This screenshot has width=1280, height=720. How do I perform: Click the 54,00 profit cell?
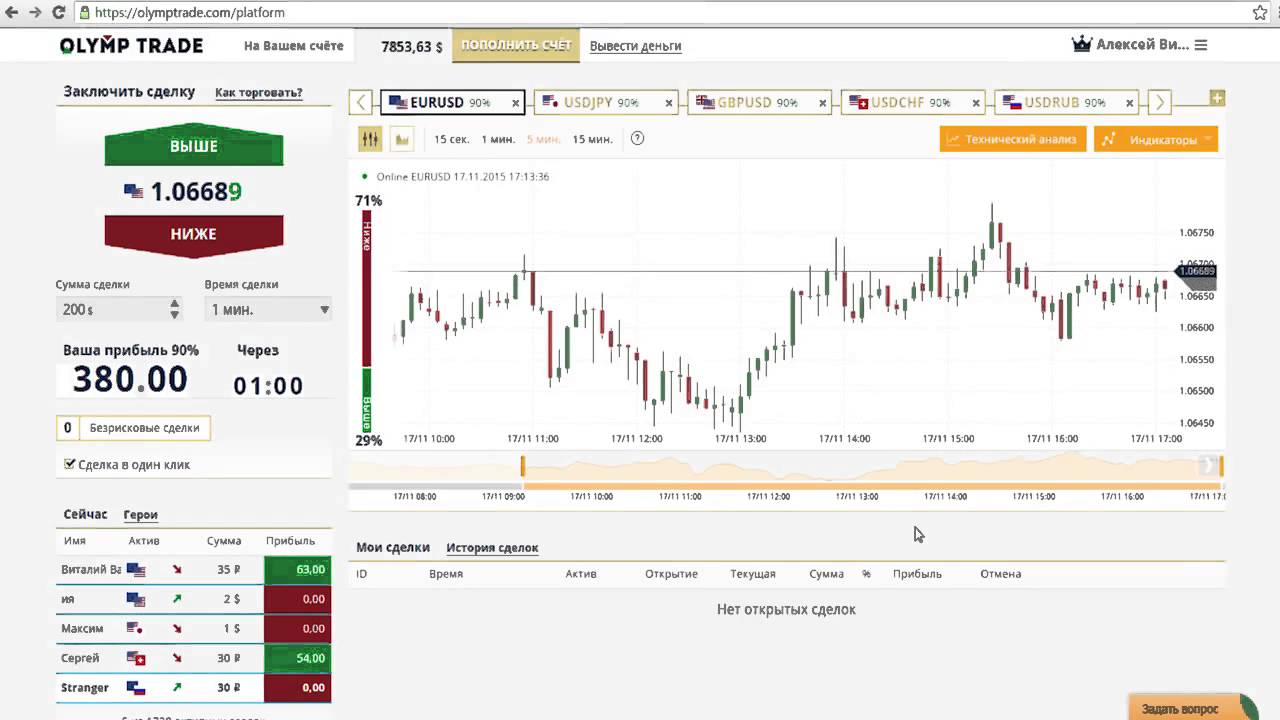pos(297,658)
